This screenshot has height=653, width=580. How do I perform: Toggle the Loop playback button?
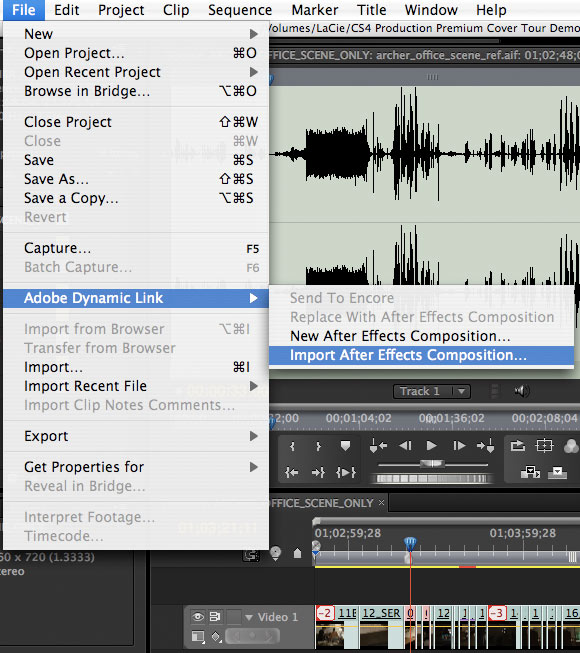click(x=517, y=446)
